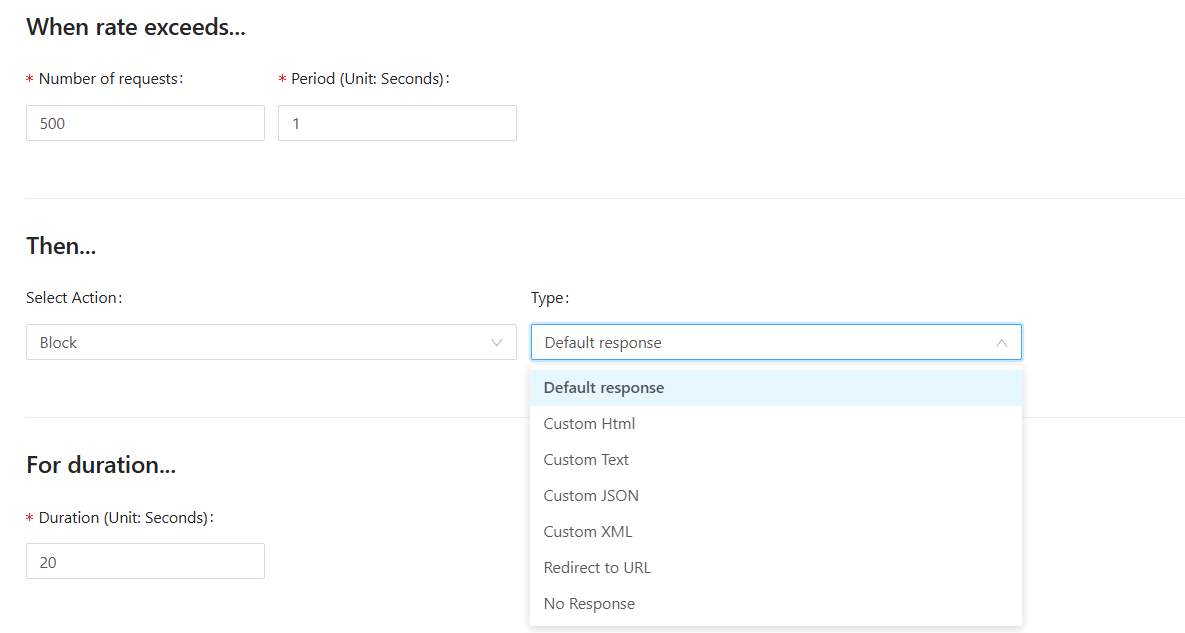Choose the No Response option

click(589, 604)
